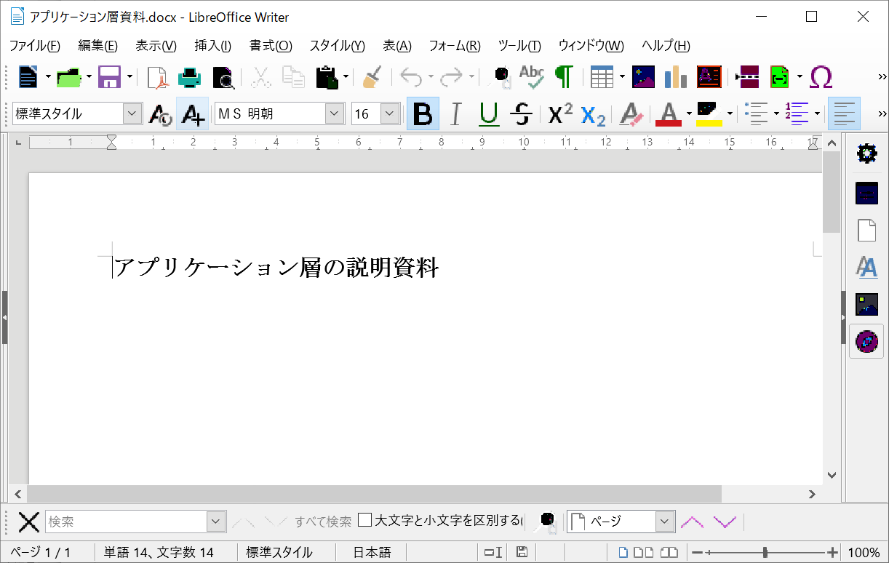This screenshot has height=563, width=889.
Task: Enable 大文字と小文字を区別する checkbox
Action: [365, 520]
